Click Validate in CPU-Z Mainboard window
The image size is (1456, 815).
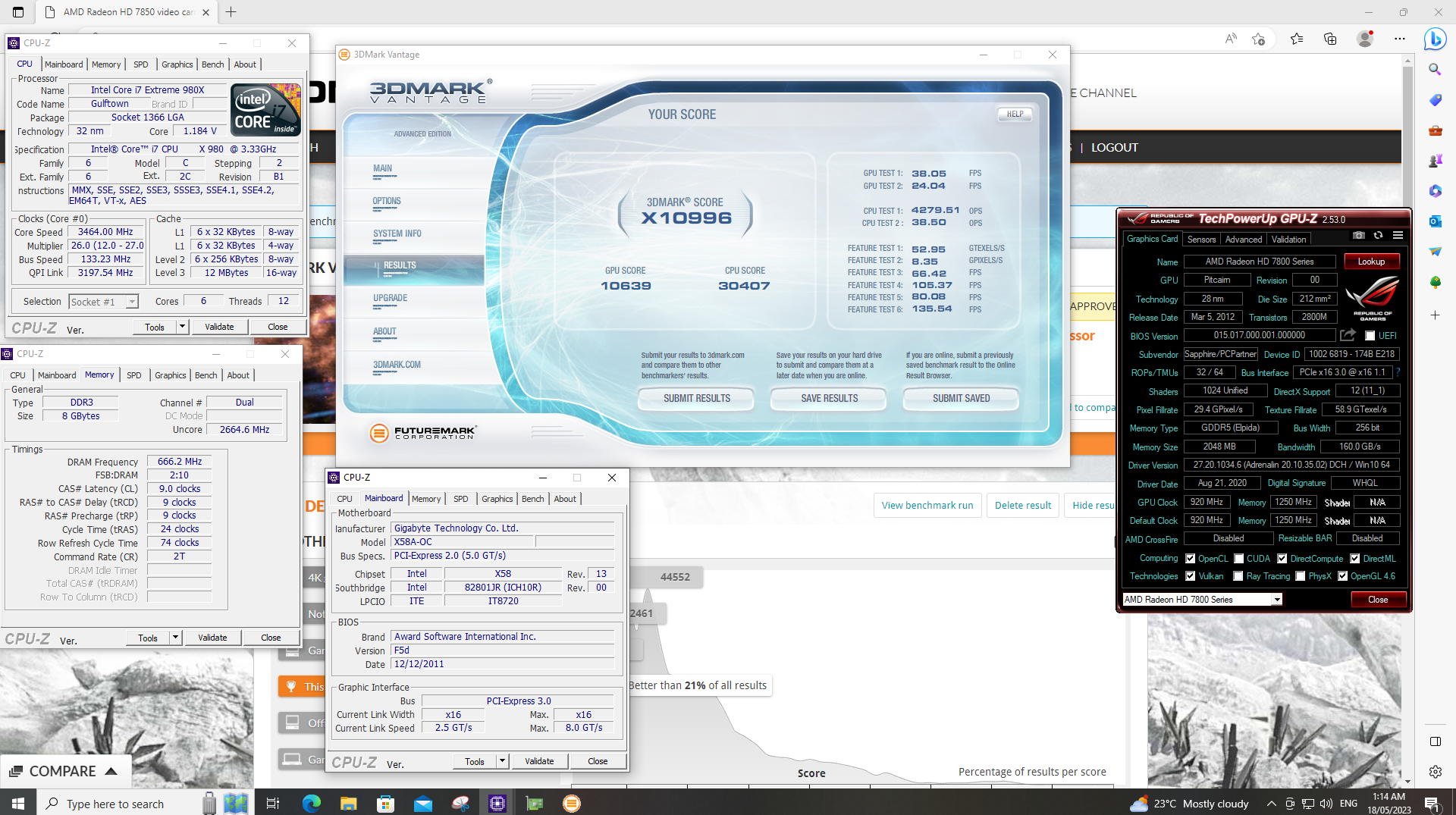[x=539, y=761]
